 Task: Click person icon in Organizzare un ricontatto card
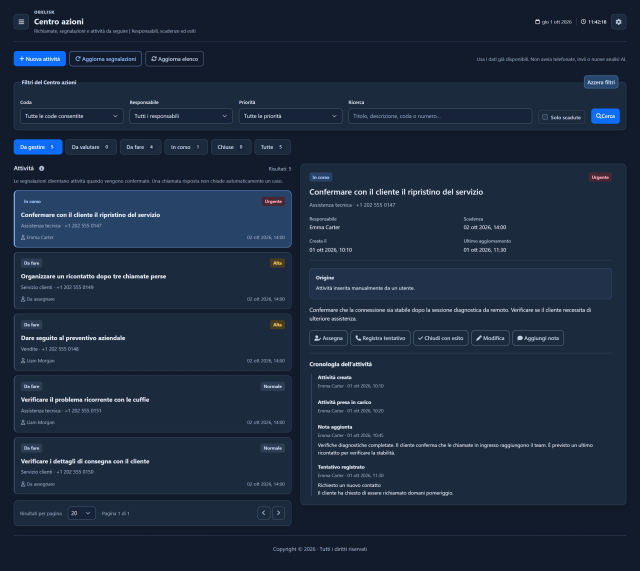(x=23, y=299)
